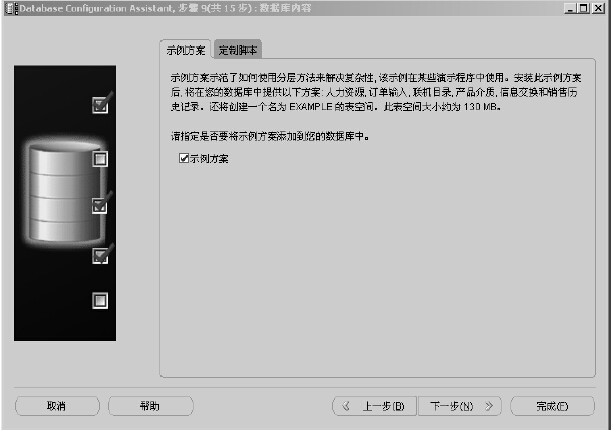The height and width of the screenshot is (431, 611).
Task: Go back with 上一步(B) button
Action: click(374, 406)
